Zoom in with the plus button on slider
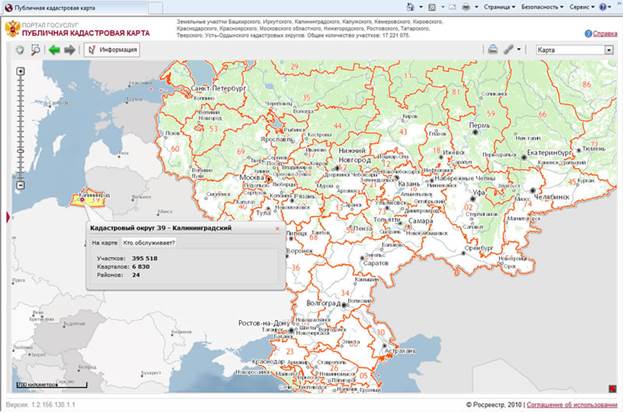 coord(21,71)
